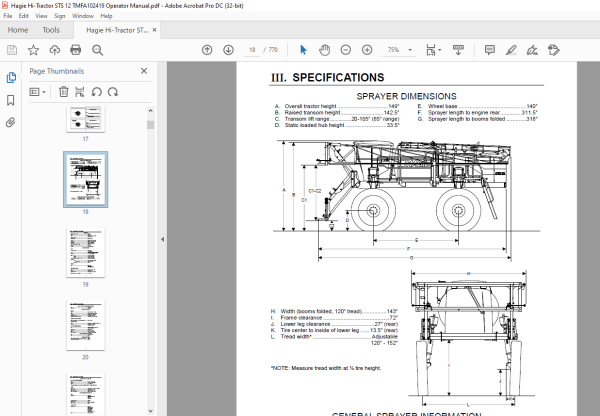Screen dimensions: 600x416
Task: Collapse the navigation pane arrow
Action: [x=162, y=239]
